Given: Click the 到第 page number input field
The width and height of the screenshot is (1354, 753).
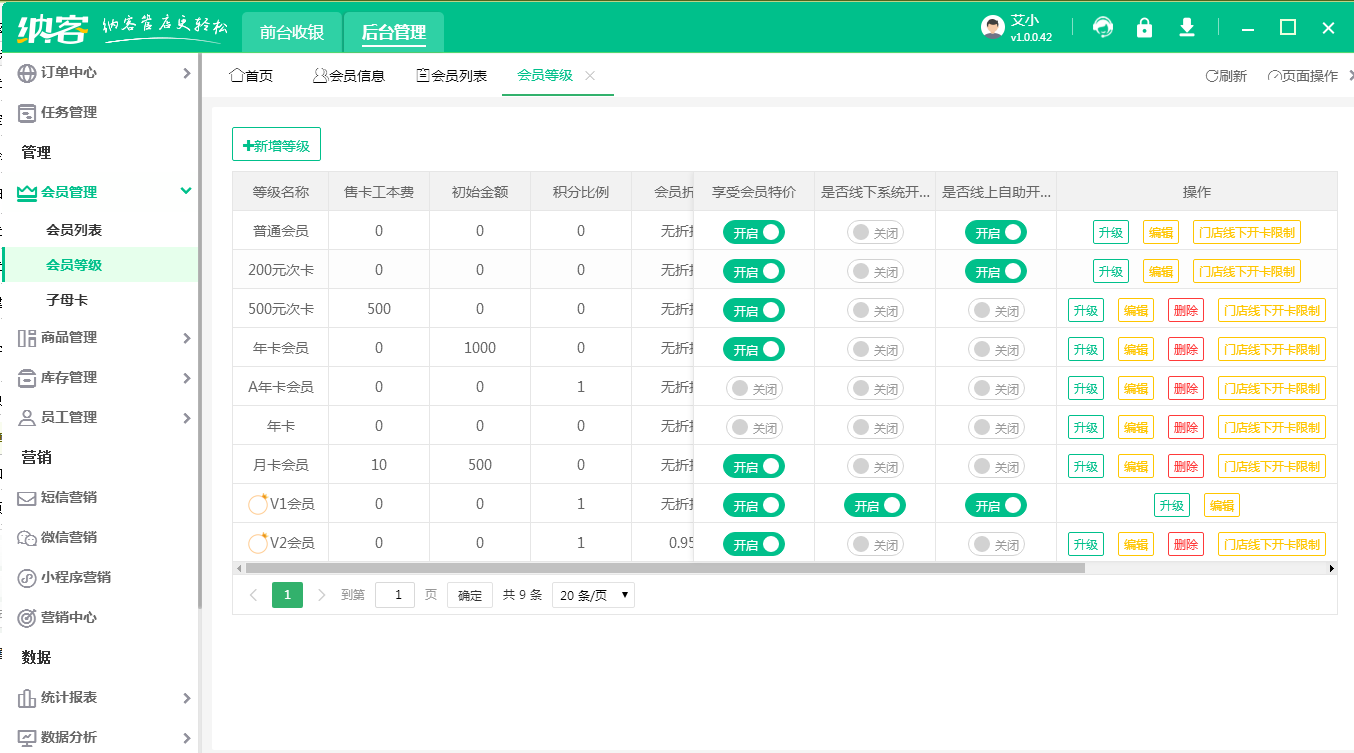Looking at the screenshot, I should coord(395,594).
